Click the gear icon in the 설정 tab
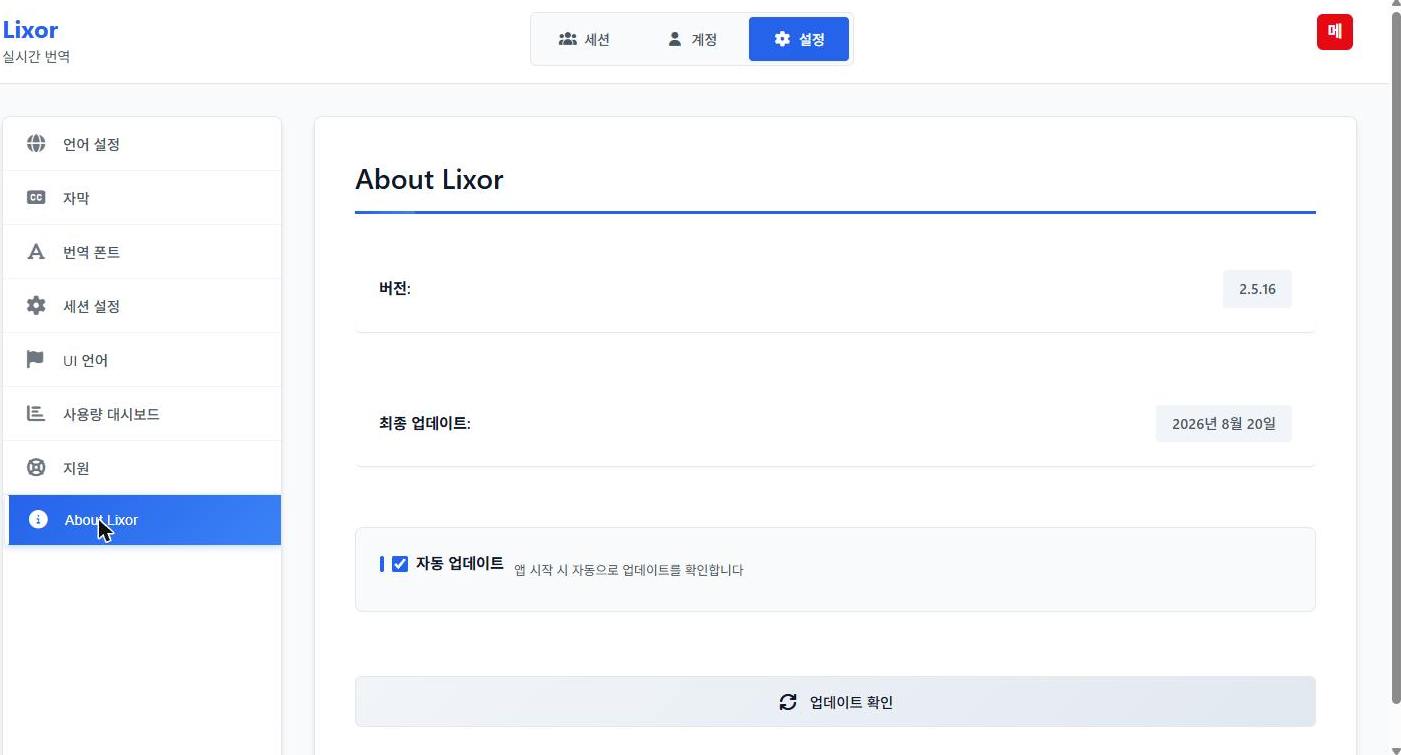This screenshot has height=755, width=1401. [x=783, y=39]
